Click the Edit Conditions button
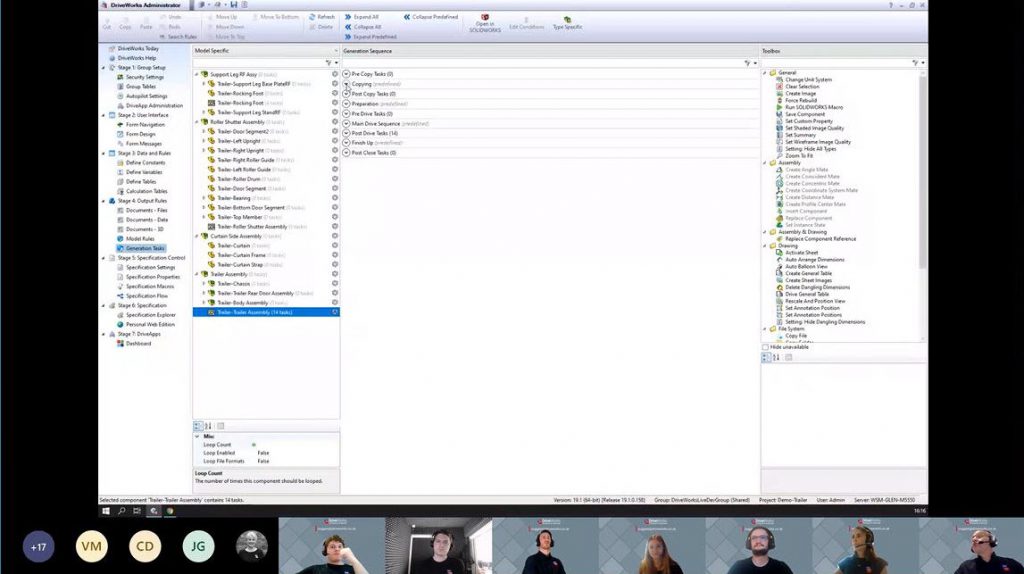 526,22
